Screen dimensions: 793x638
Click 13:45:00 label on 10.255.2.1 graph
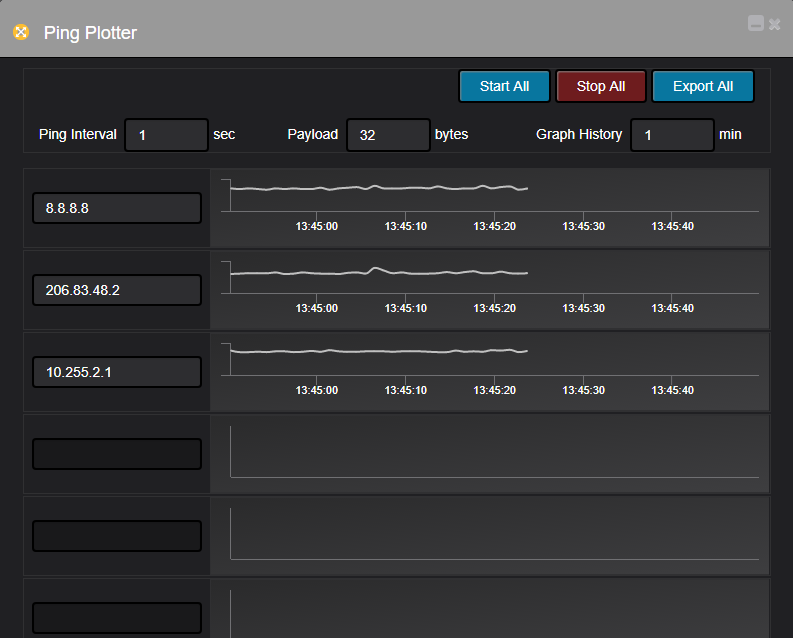coord(317,390)
